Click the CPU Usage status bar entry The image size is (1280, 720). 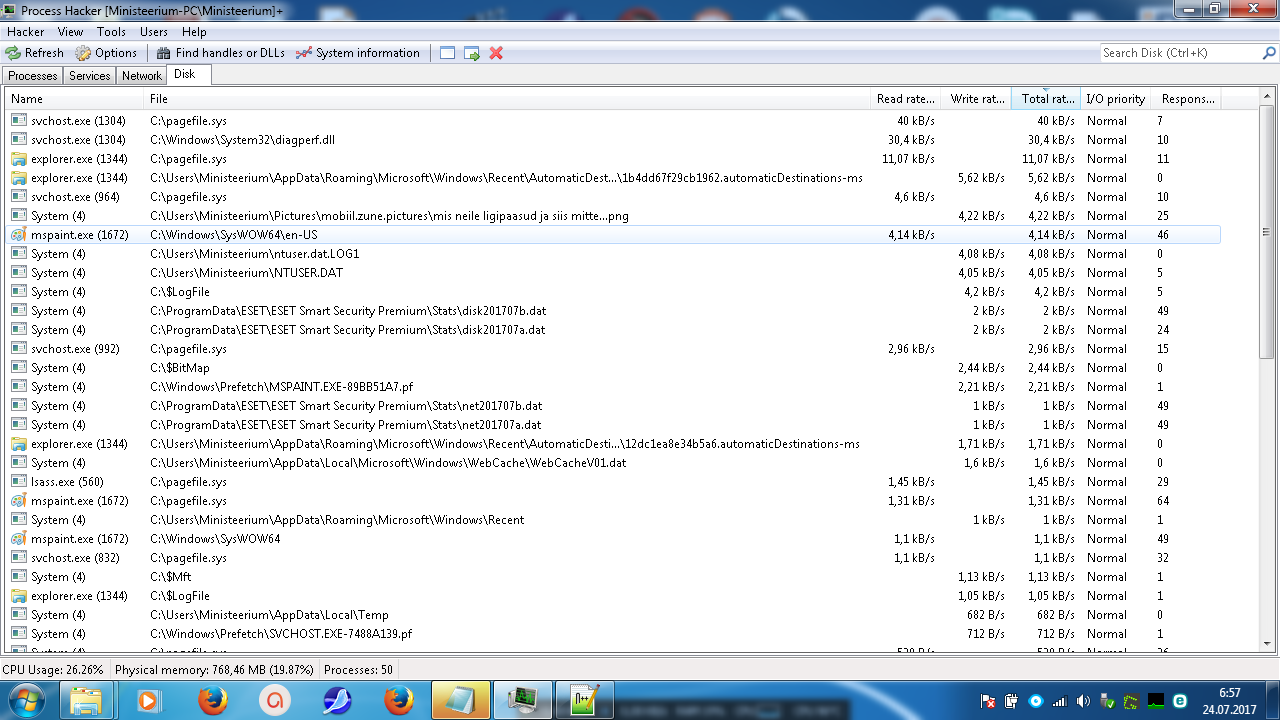53,669
